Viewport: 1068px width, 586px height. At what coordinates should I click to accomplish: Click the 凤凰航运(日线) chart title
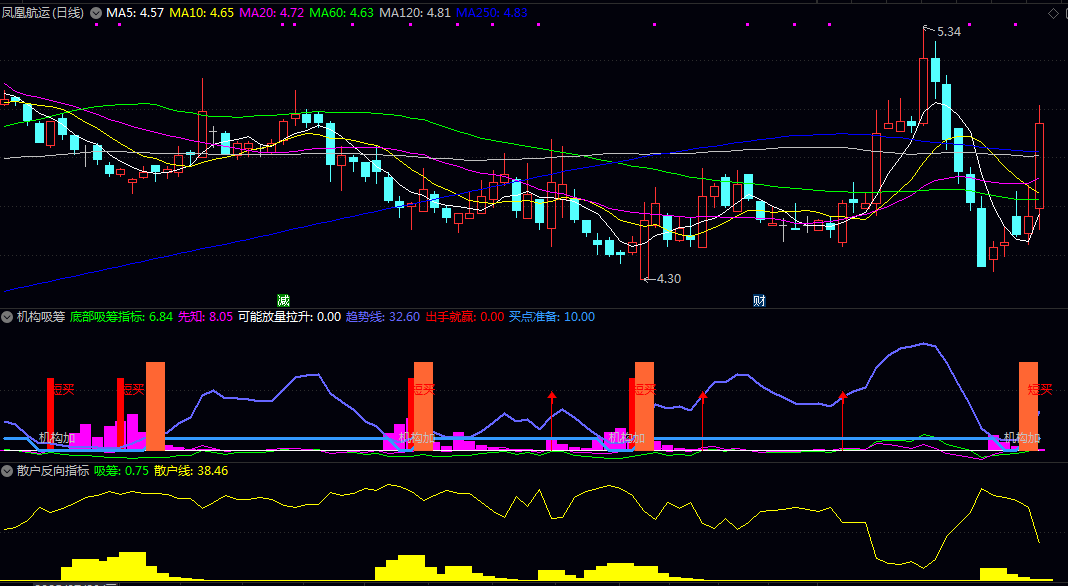pos(44,13)
